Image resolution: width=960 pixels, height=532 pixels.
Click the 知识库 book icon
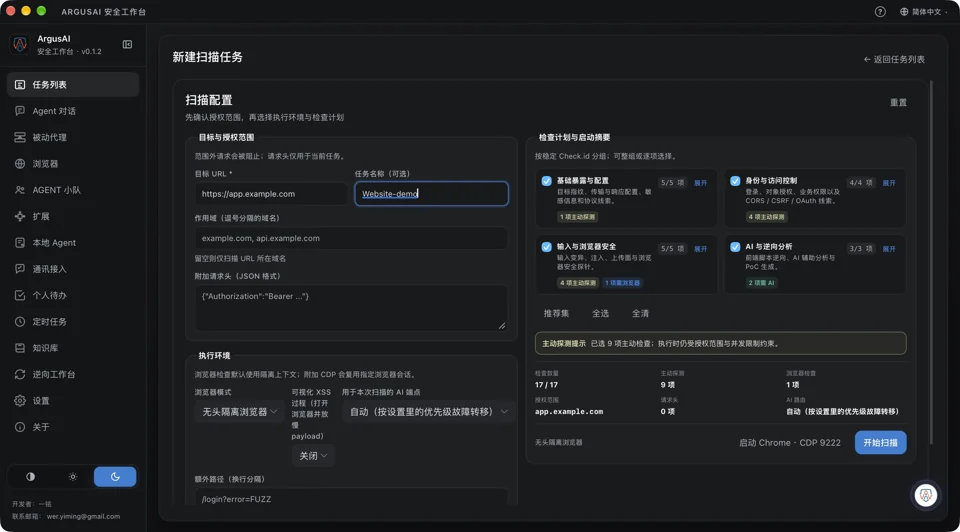click(x=20, y=348)
